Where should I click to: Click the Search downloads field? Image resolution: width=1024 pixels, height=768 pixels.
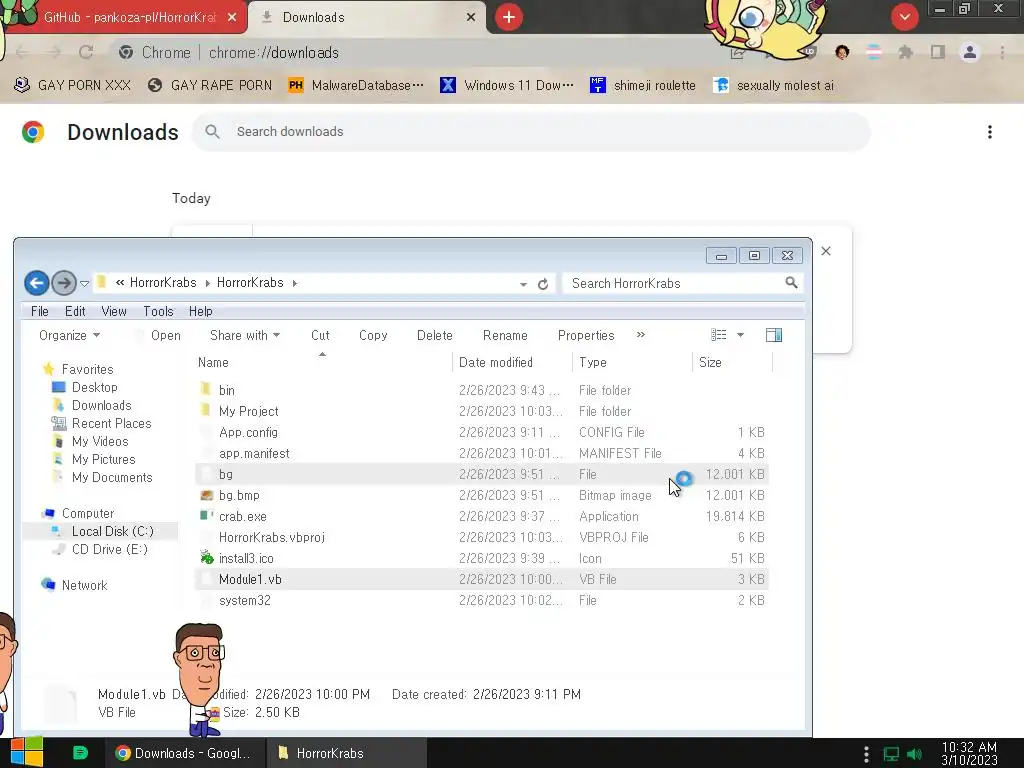click(531, 132)
